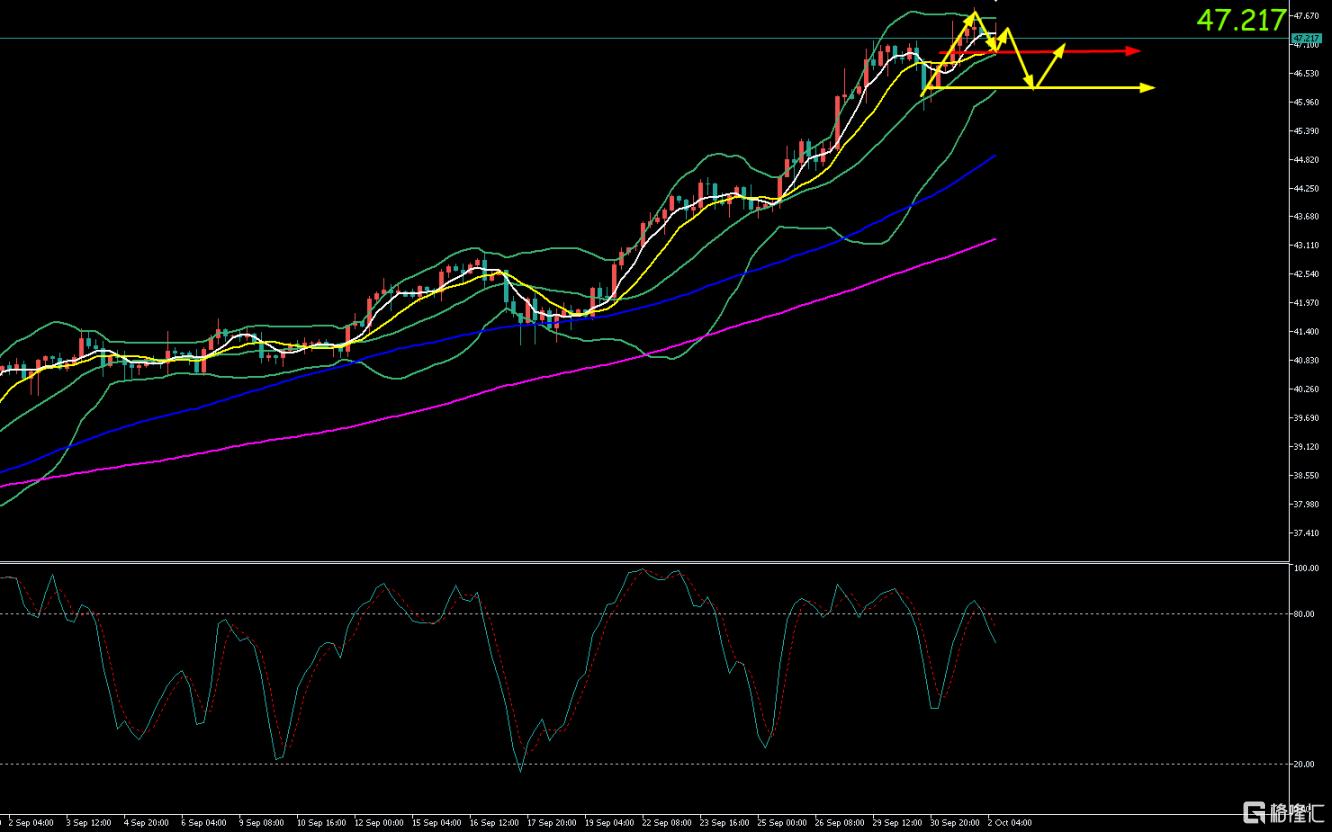Click the 2 Oct 04:00 time label
Image resolution: width=1332 pixels, height=832 pixels.
(x=1012, y=823)
